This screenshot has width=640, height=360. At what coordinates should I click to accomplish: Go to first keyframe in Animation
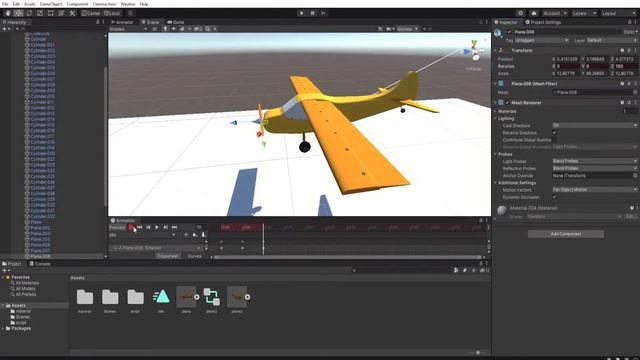[140, 227]
